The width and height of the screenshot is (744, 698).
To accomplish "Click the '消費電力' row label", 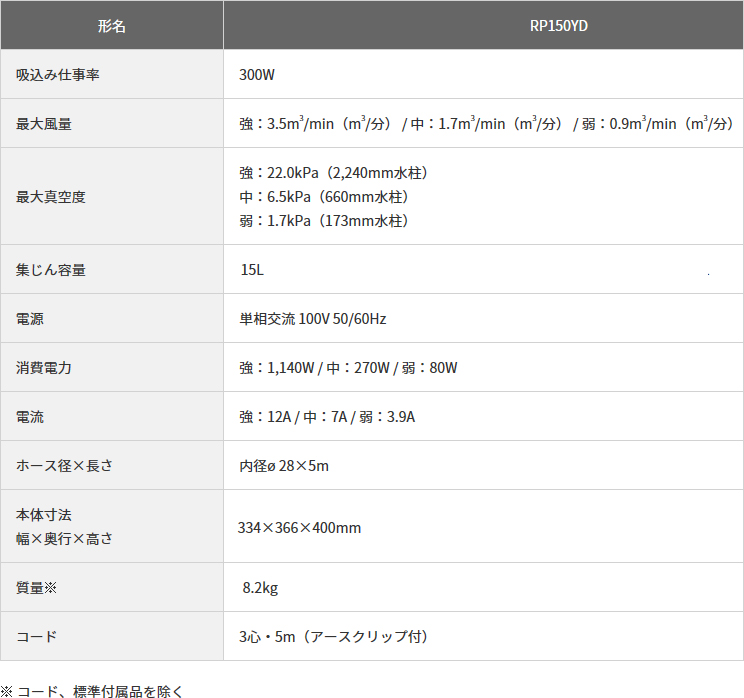I will [44, 367].
